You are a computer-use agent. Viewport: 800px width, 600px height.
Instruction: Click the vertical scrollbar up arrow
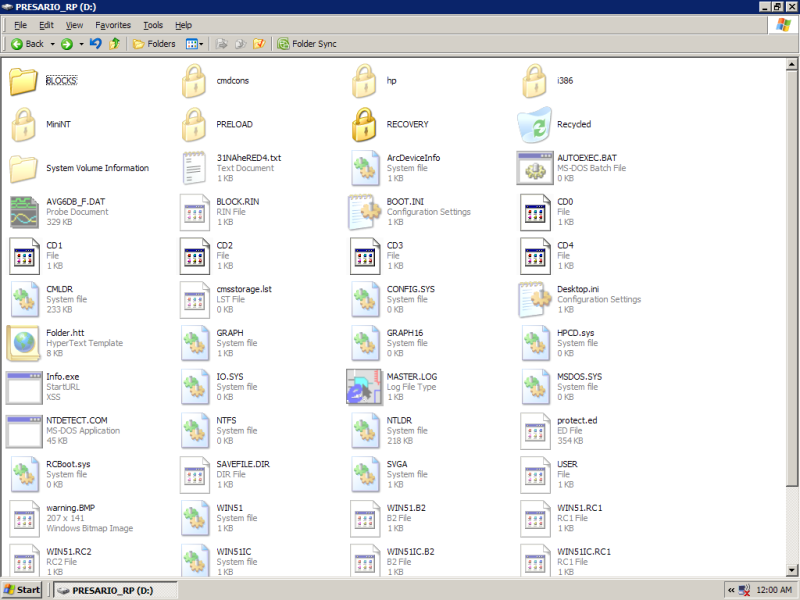[791, 64]
